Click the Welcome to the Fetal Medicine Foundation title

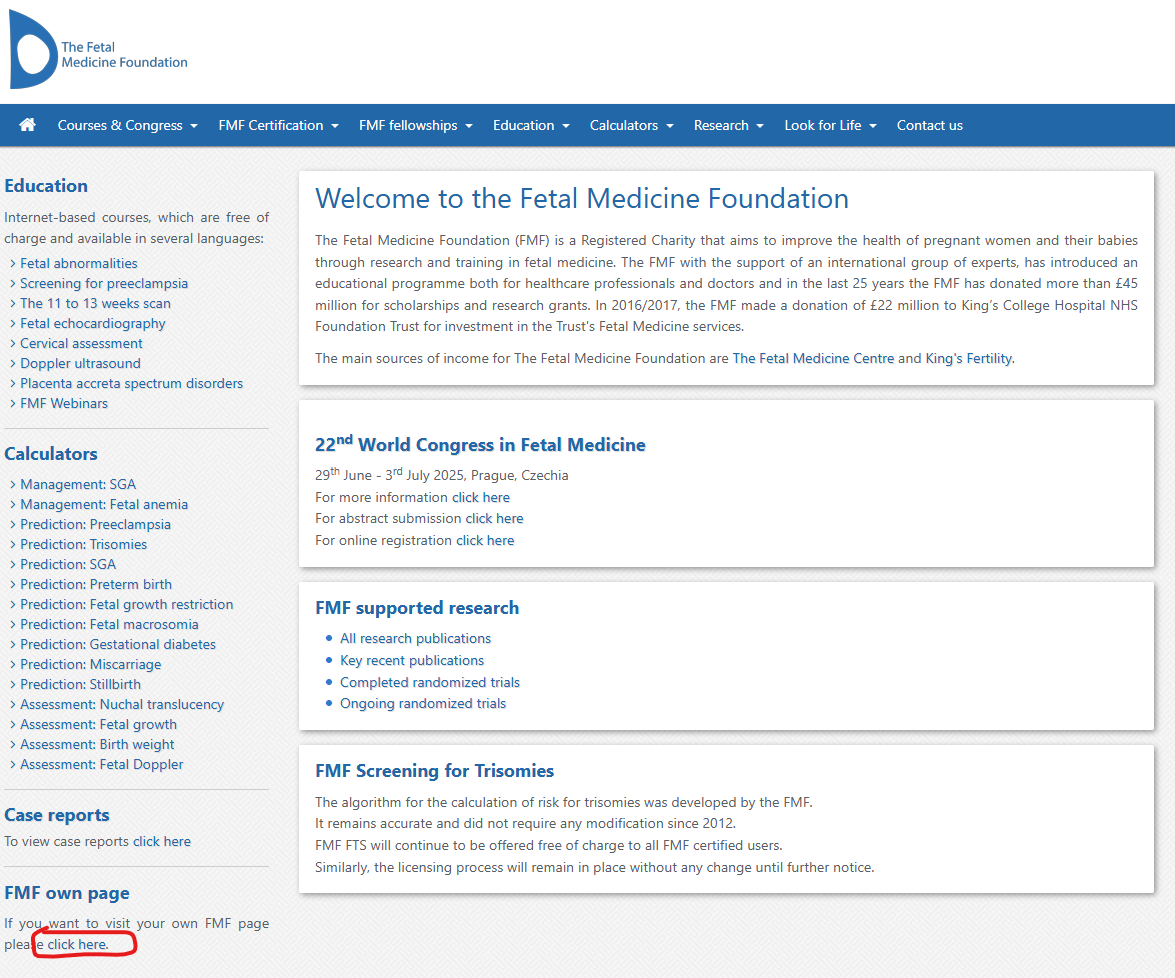pyautogui.click(x=582, y=199)
